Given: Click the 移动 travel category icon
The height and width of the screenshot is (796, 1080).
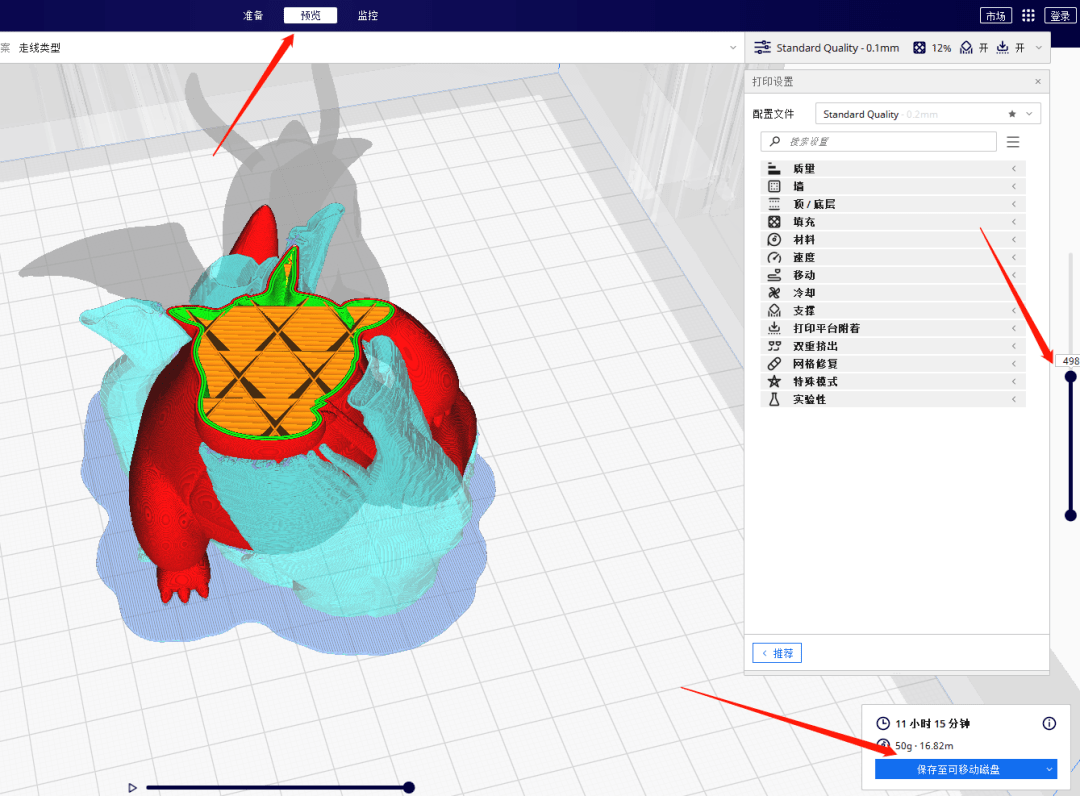Looking at the screenshot, I should (774, 275).
